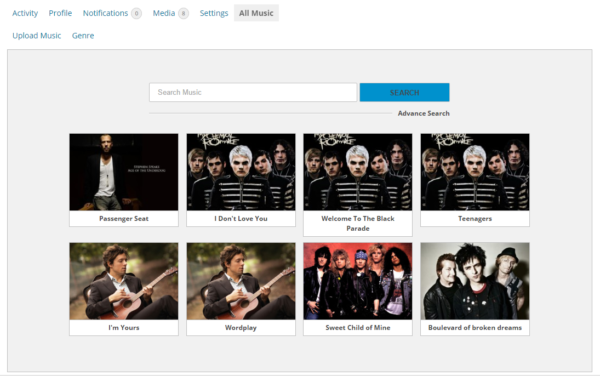Click the Media count badge

click(183, 13)
